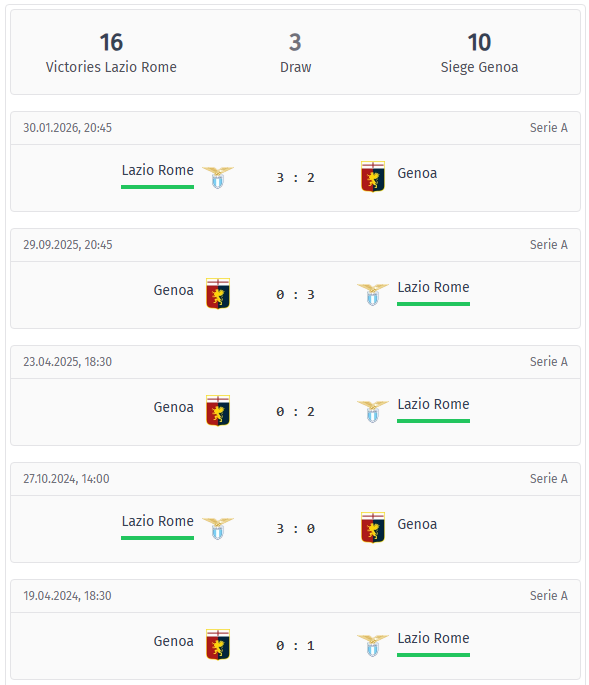Select the 23.04.2025, 18:30 match date header
Viewport: 589px width, 685px height.
click(x=67, y=362)
